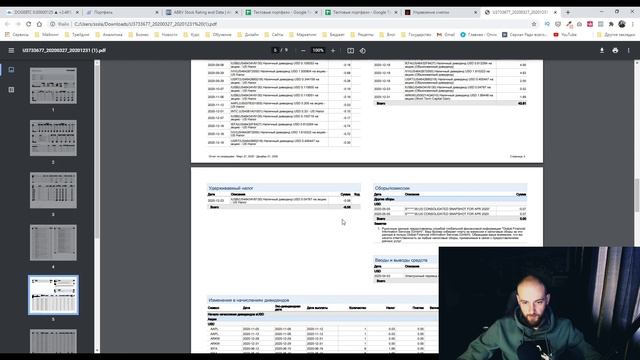Screen dimensions: 640x360
Task: Zoom out the PDF with minus icon
Action: pyautogui.click(x=303, y=51)
